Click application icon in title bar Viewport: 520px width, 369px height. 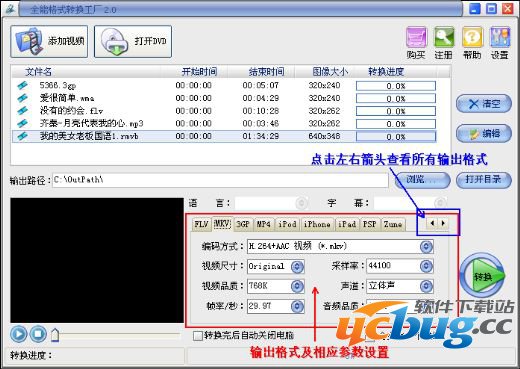tap(10, 9)
